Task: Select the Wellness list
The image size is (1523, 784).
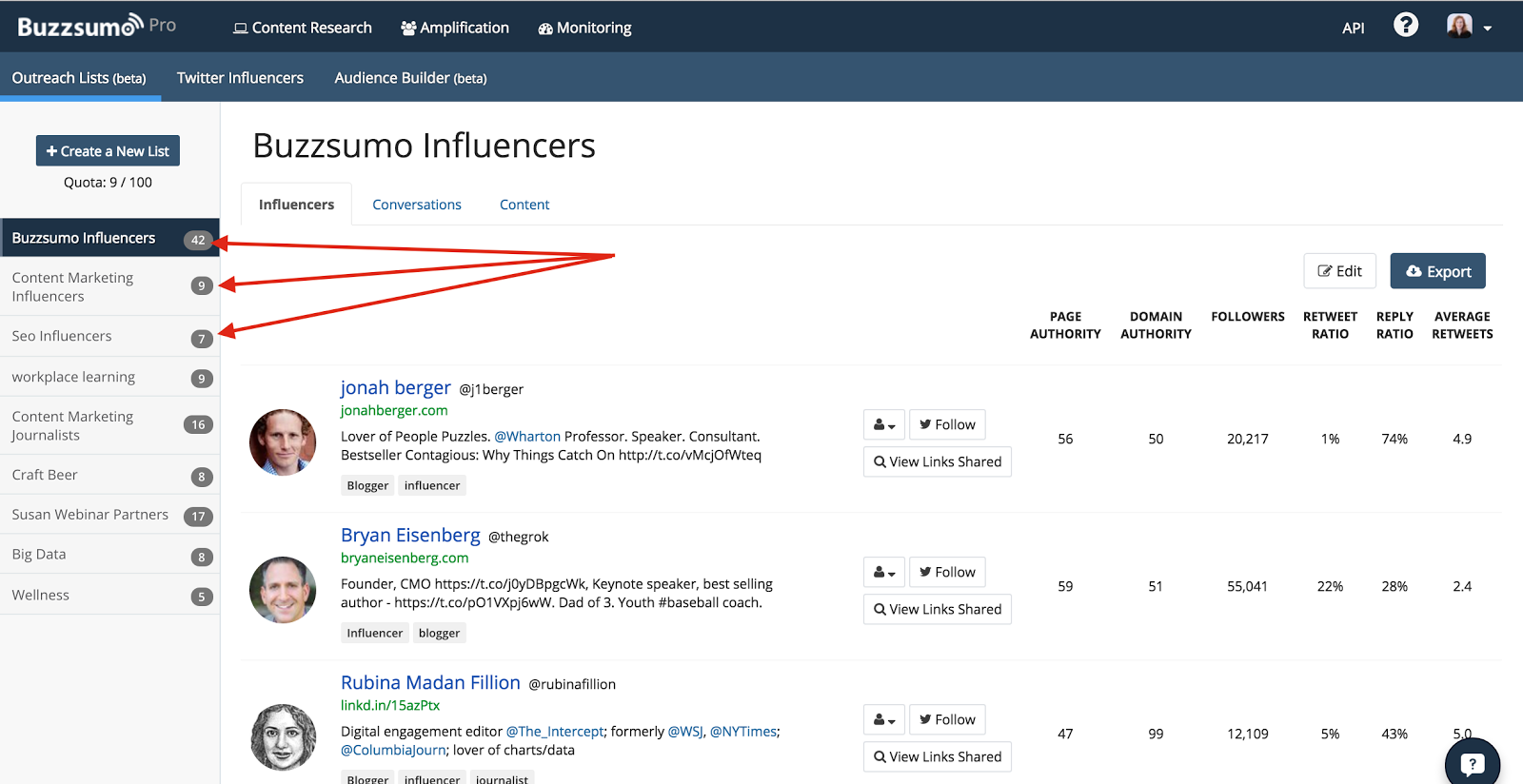Action: click(x=109, y=595)
